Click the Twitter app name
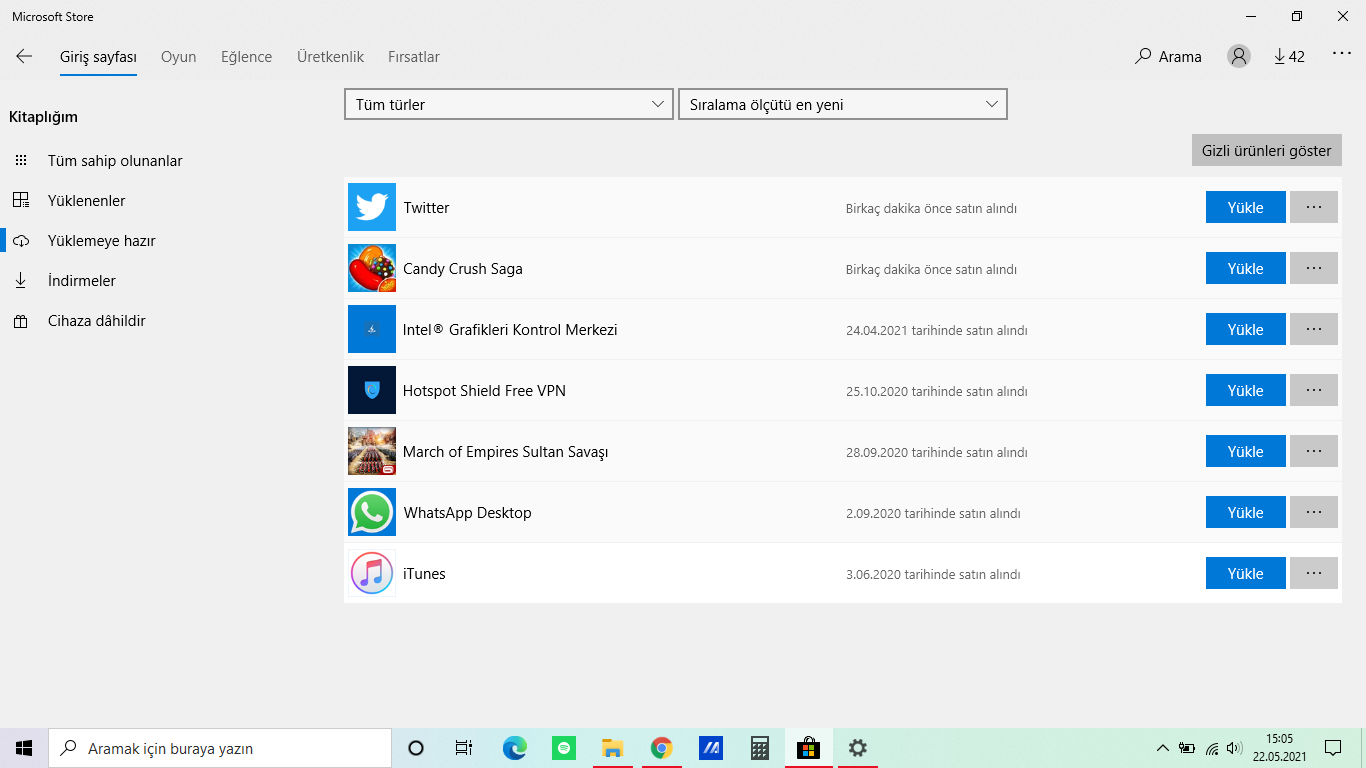 coord(427,208)
